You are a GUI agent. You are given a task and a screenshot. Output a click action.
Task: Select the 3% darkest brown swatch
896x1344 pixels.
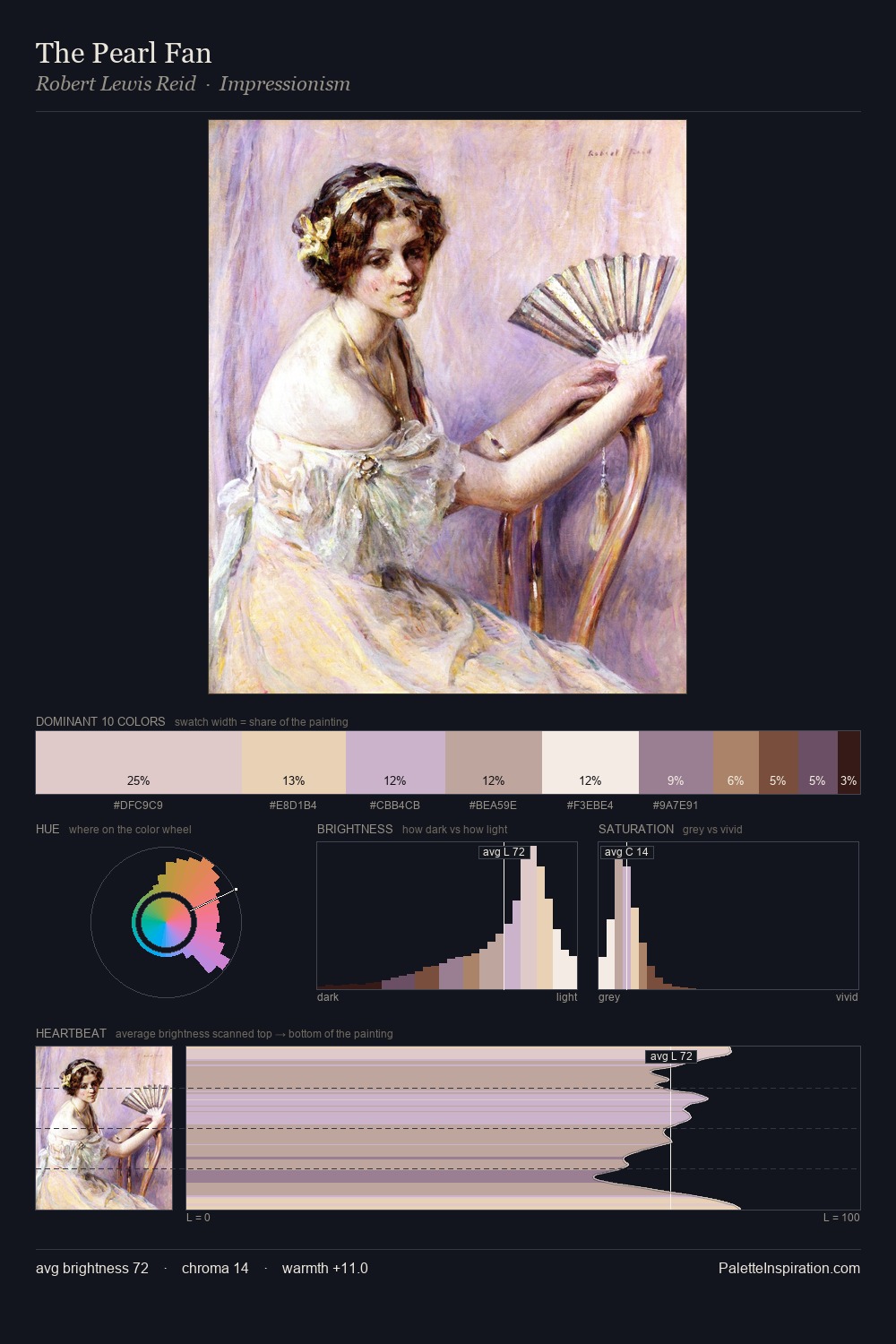[x=849, y=762]
